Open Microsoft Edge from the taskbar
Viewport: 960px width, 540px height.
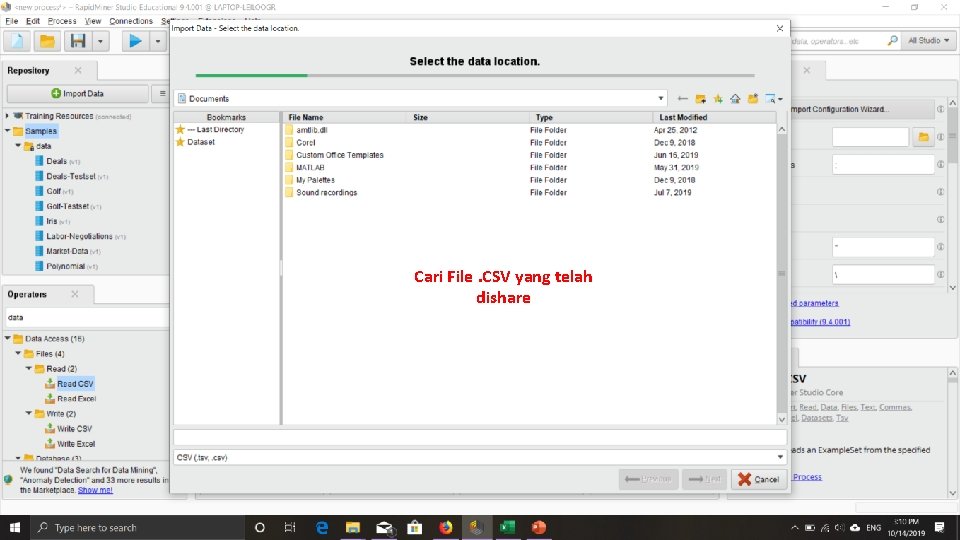[x=321, y=527]
